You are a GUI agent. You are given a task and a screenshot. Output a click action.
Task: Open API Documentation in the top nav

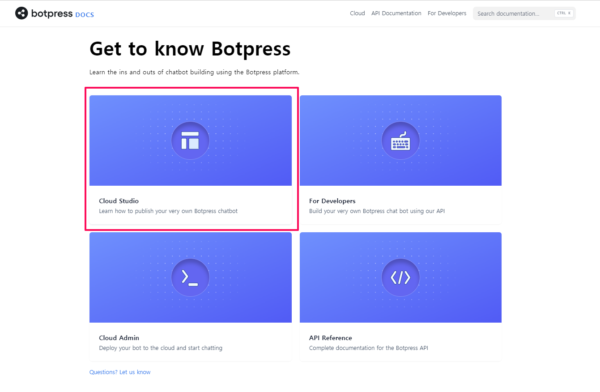396,13
